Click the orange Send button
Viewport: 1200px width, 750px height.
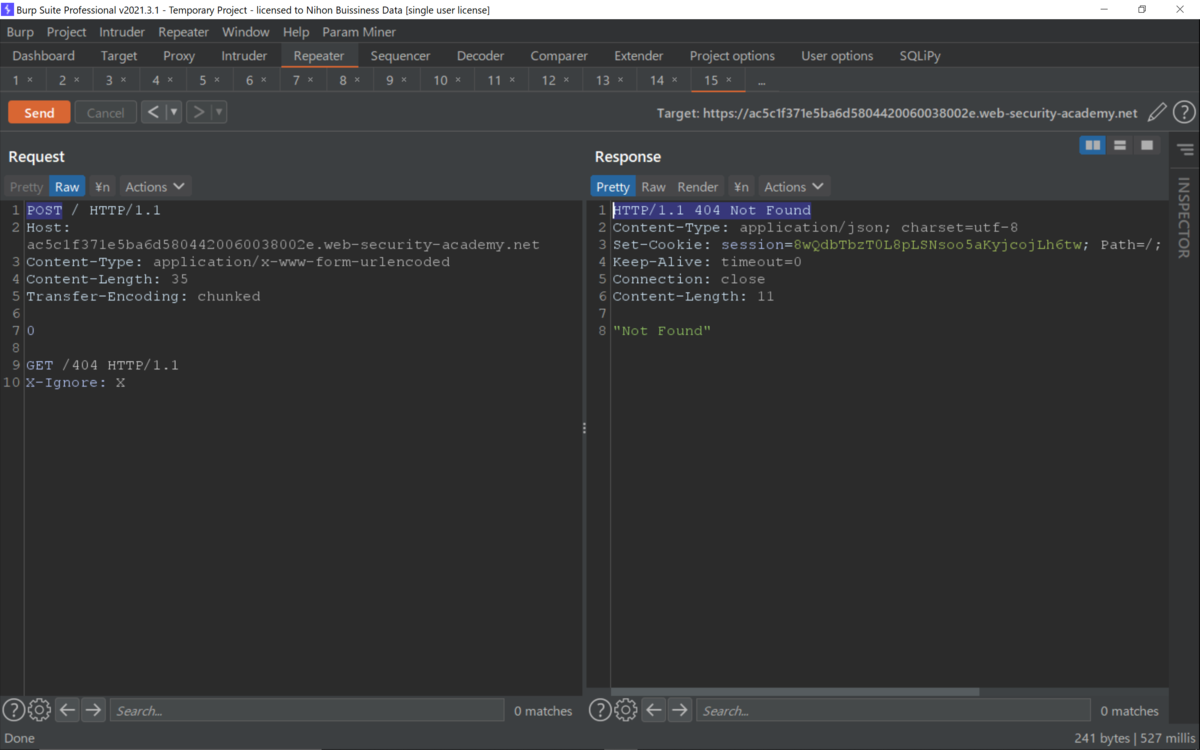pyautogui.click(x=39, y=113)
